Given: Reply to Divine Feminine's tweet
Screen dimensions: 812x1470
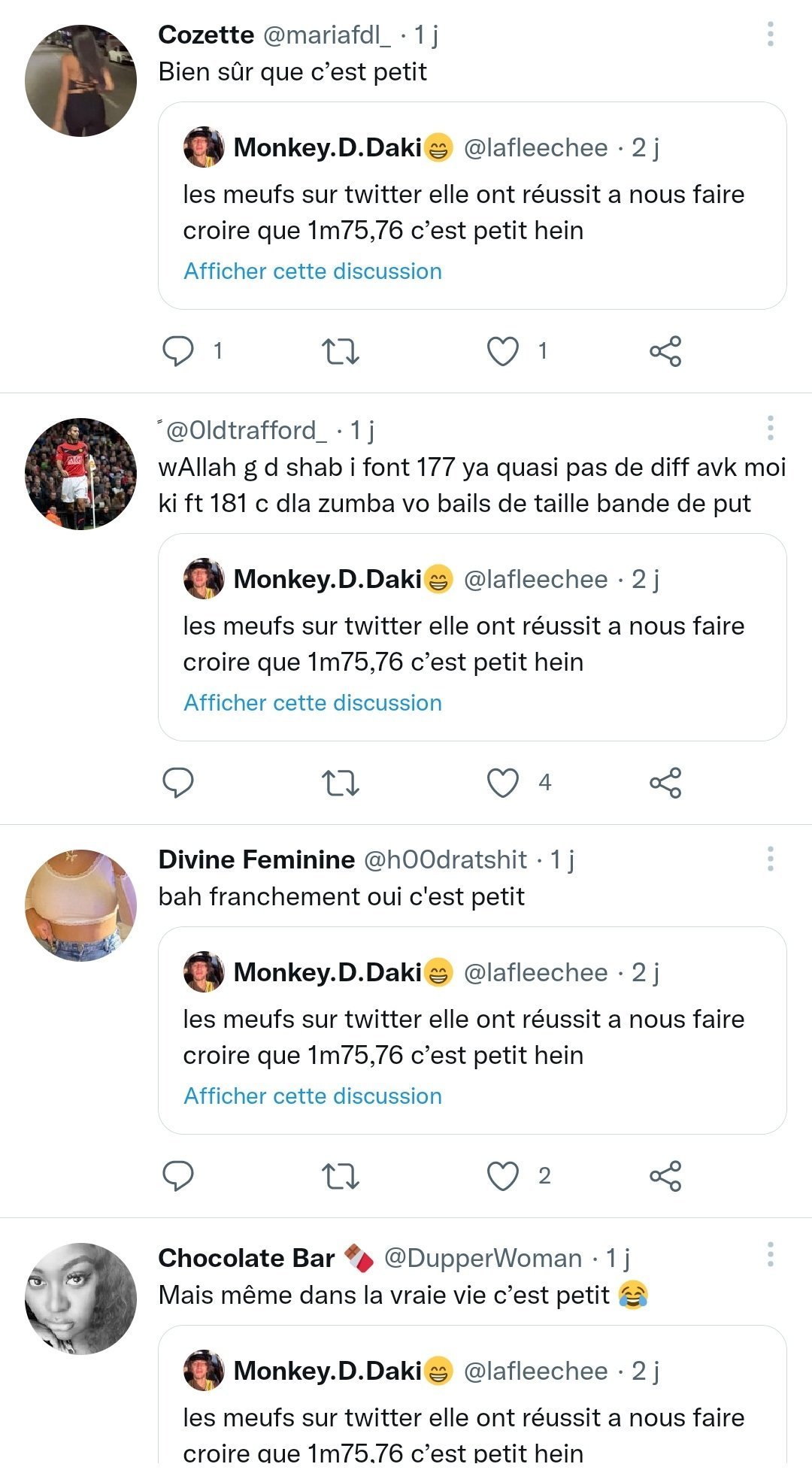Looking at the screenshot, I should pos(179,1176).
